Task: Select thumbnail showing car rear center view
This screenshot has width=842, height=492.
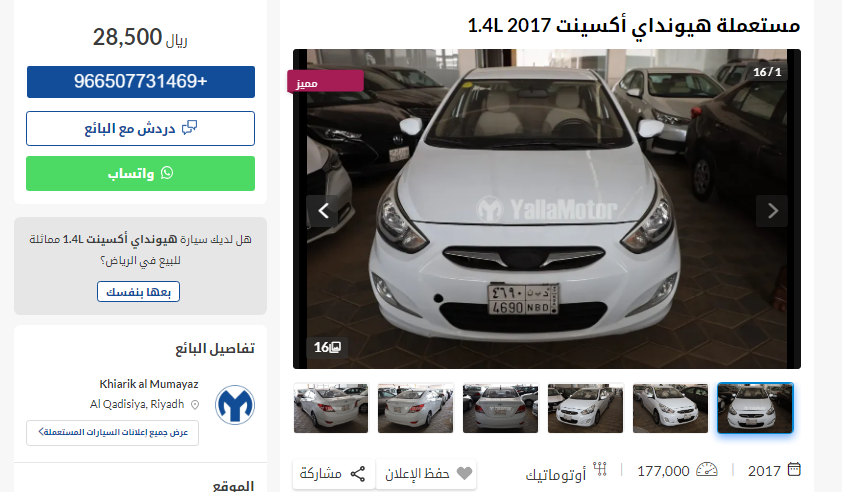Action: tap(500, 408)
